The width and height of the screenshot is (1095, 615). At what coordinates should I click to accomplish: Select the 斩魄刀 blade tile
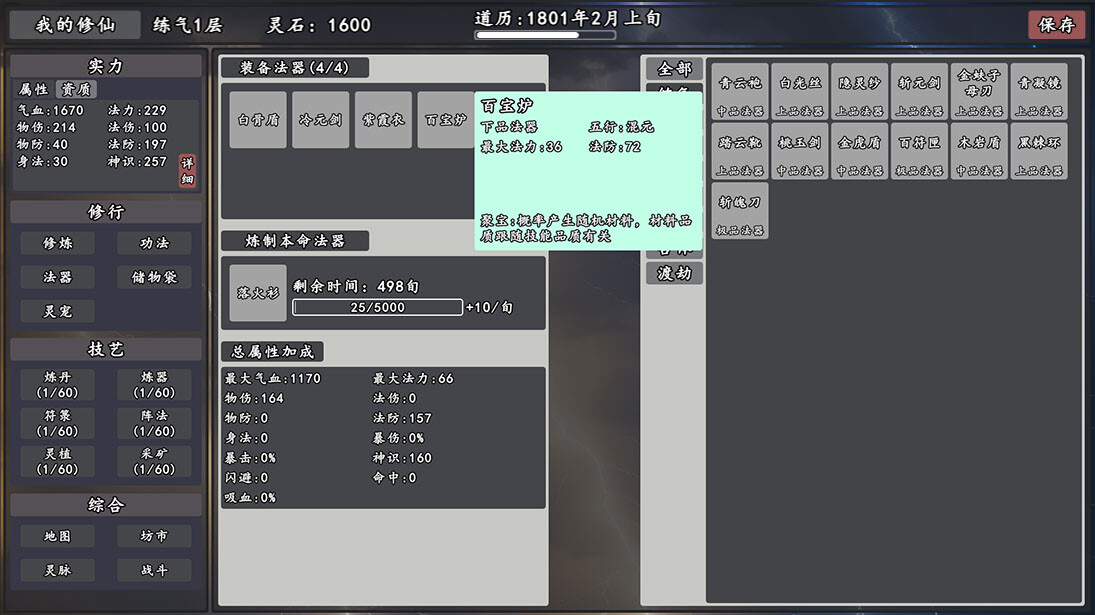740,211
